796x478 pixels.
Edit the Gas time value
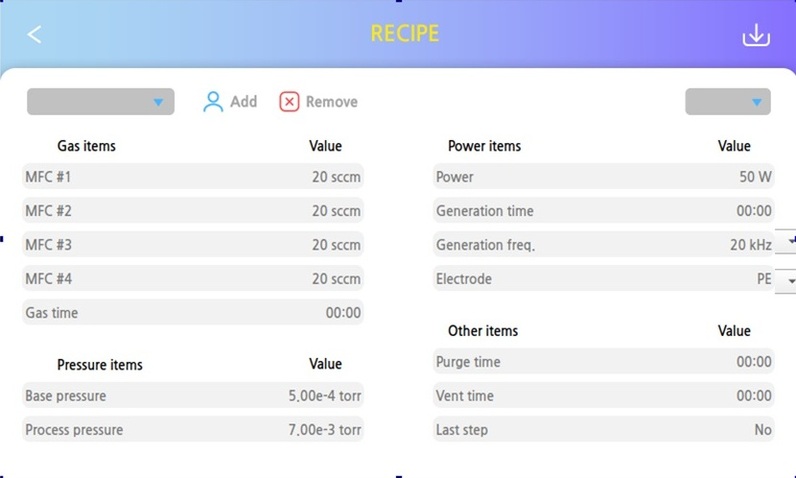pos(343,313)
